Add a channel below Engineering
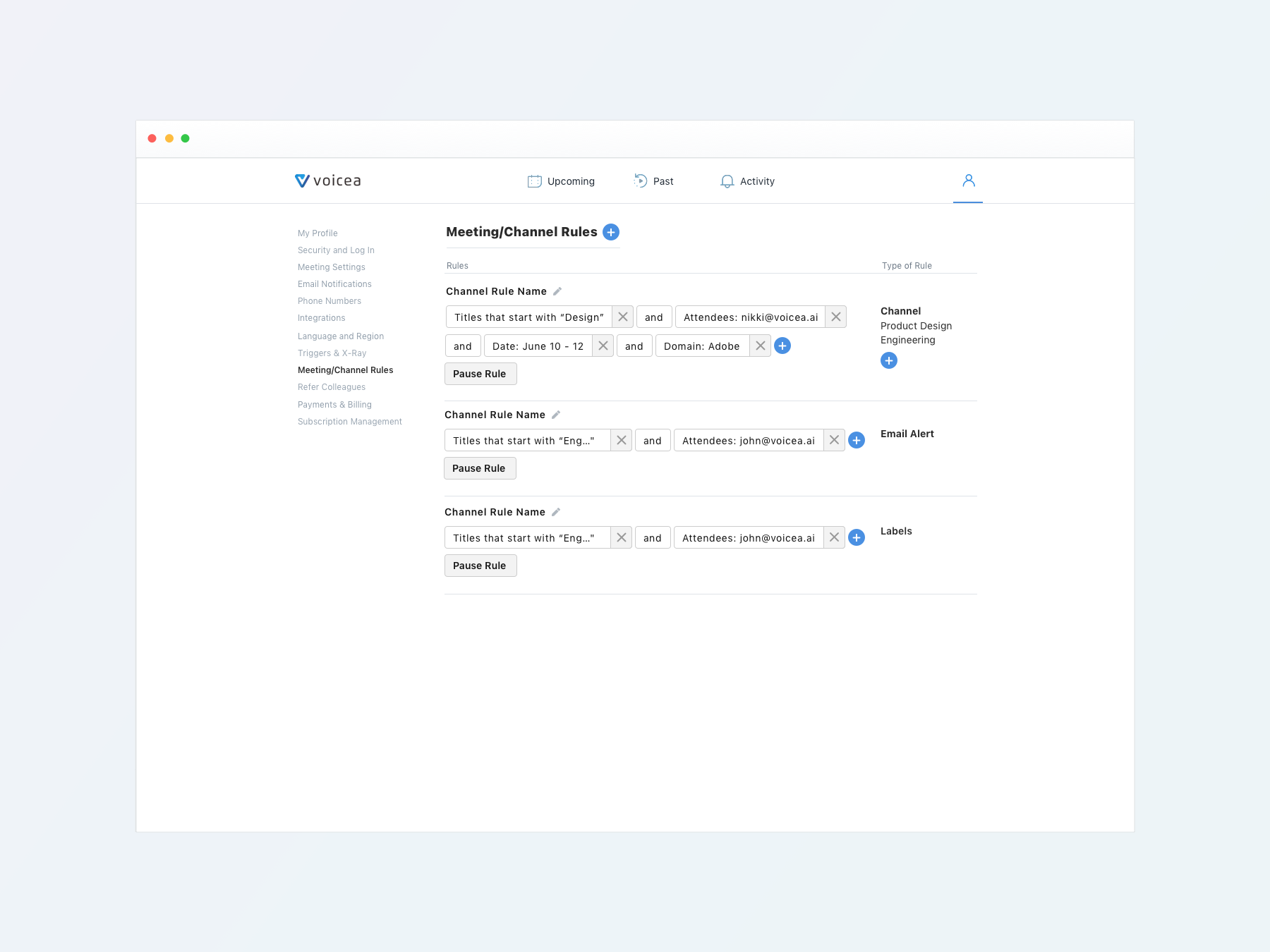Image resolution: width=1270 pixels, height=952 pixels. click(x=889, y=361)
